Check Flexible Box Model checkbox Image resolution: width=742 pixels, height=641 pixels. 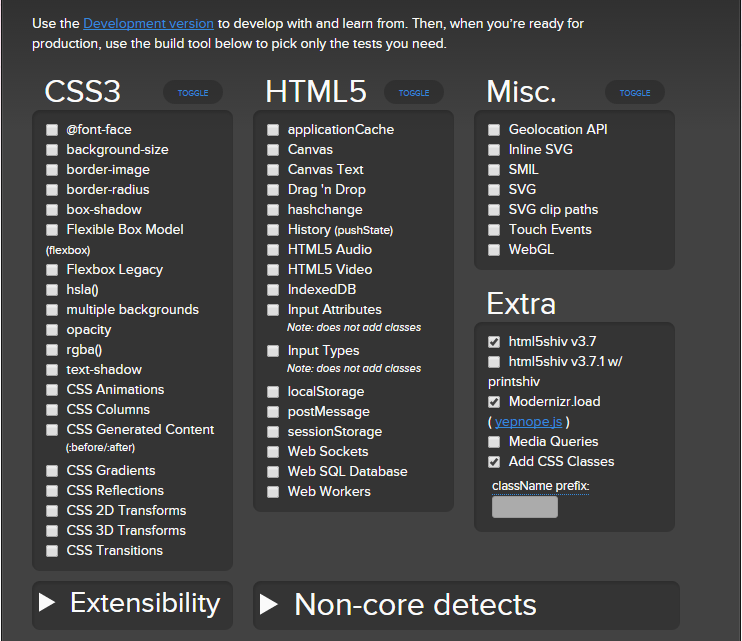52,230
